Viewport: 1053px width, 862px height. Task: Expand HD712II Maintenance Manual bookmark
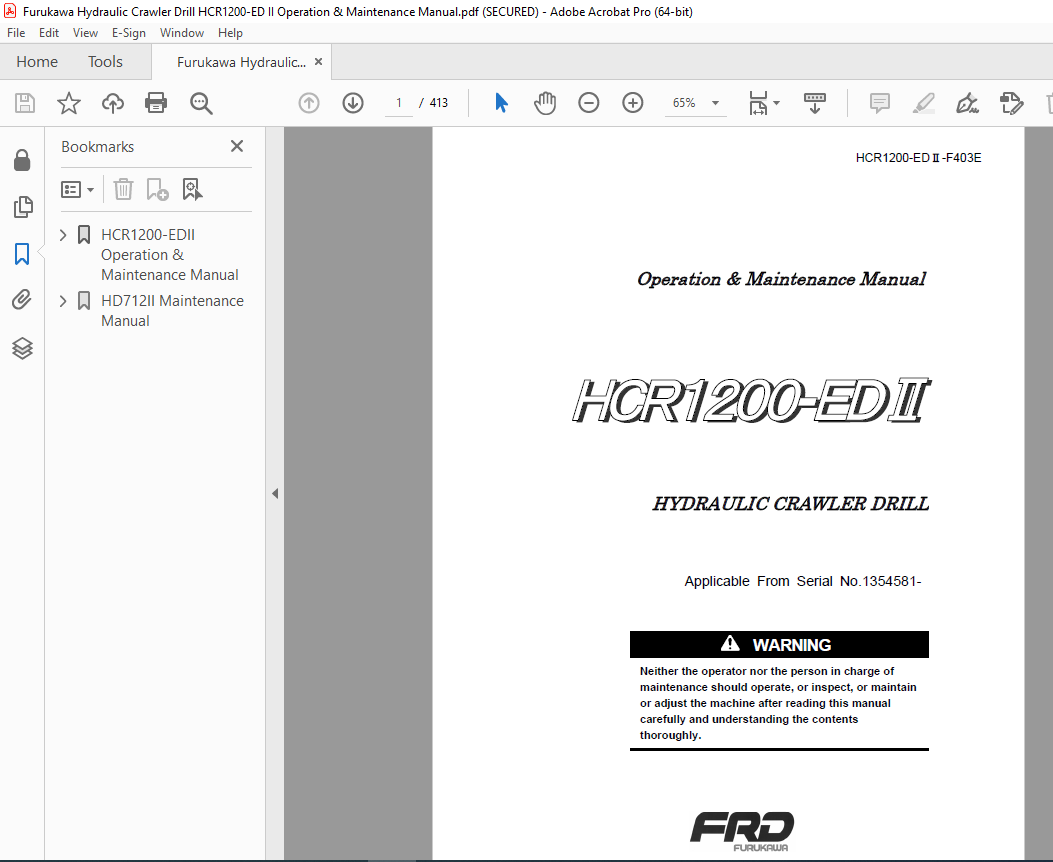tap(63, 301)
